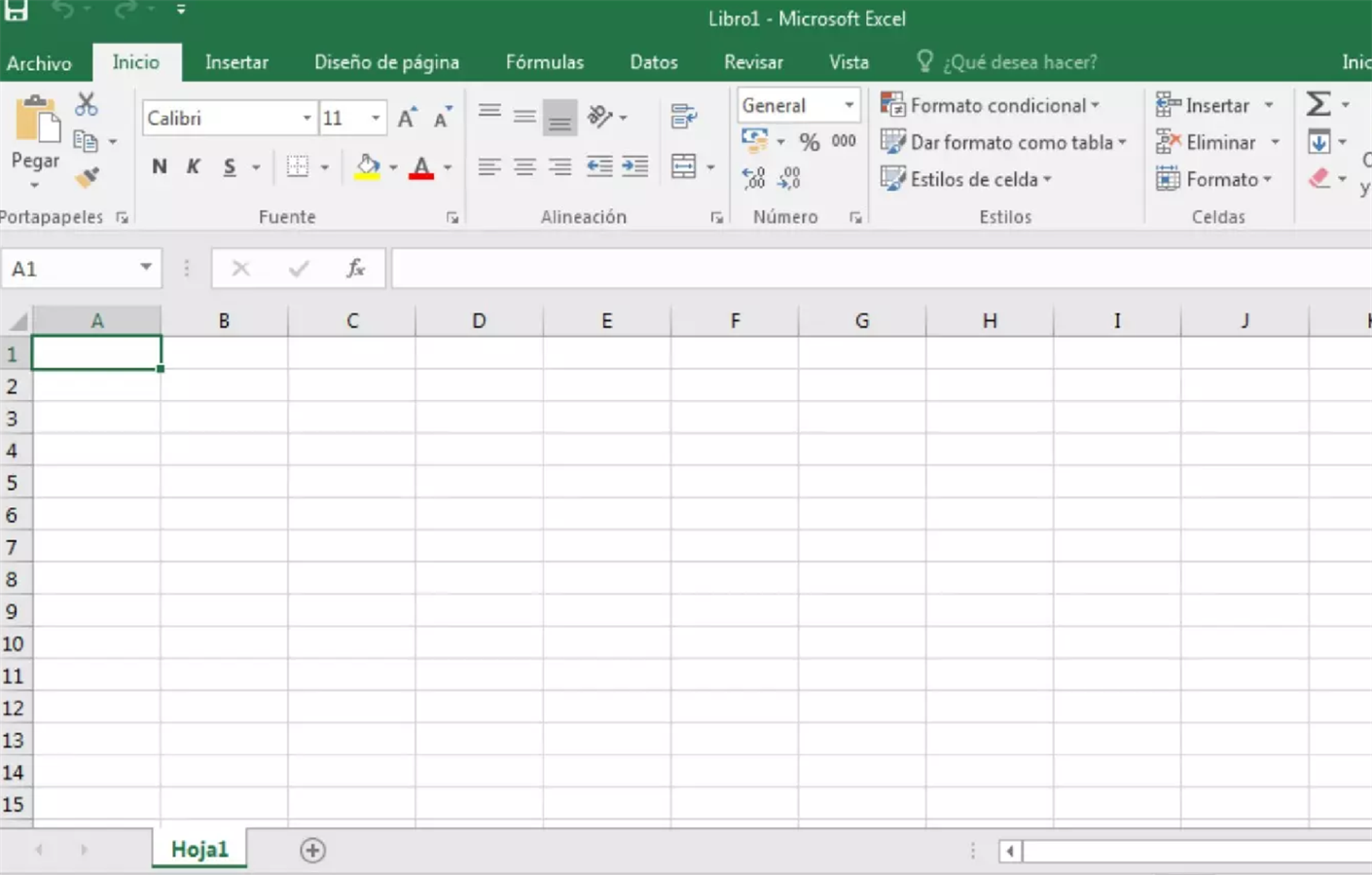Increase font size with the large A icon

407,118
